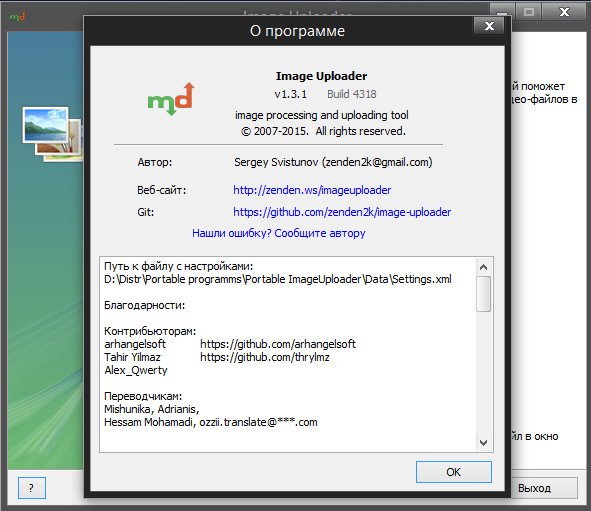Click the OK button in the About dialog
The width and height of the screenshot is (591, 511).
click(454, 472)
